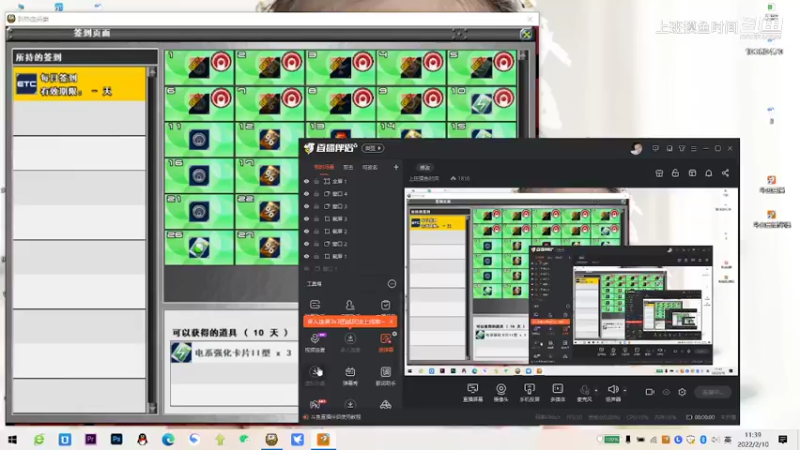
Task: Lock the 全屏1 layer
Action: [316, 181]
